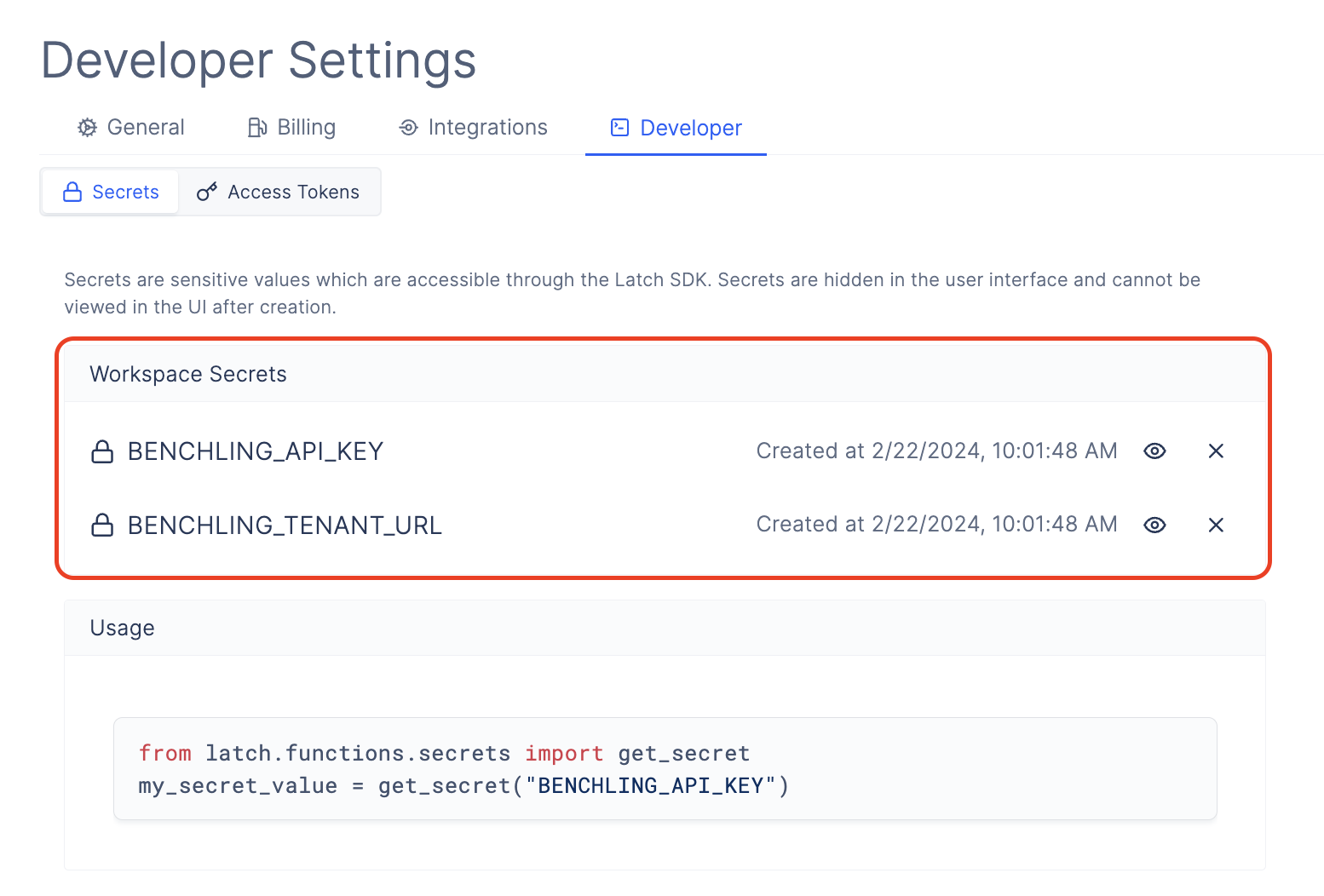The image size is (1324, 896).
Task: Switch to the Integrations tab
Action: click(473, 128)
